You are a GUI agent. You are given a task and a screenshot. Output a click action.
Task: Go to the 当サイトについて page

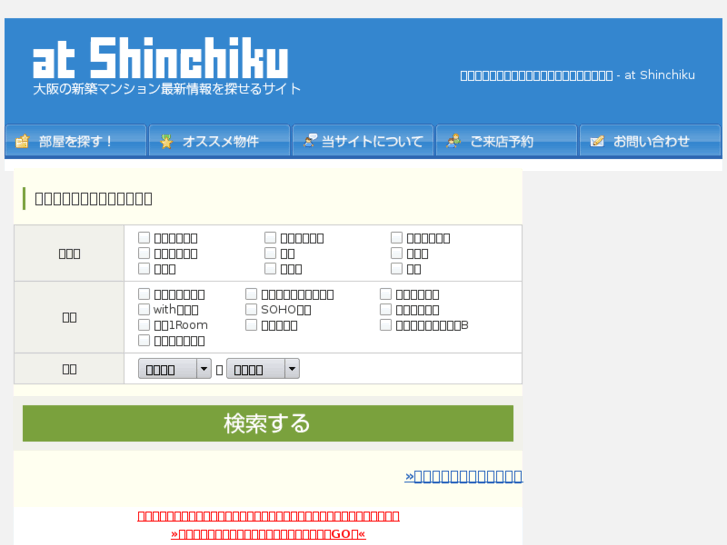pyautogui.click(x=363, y=141)
